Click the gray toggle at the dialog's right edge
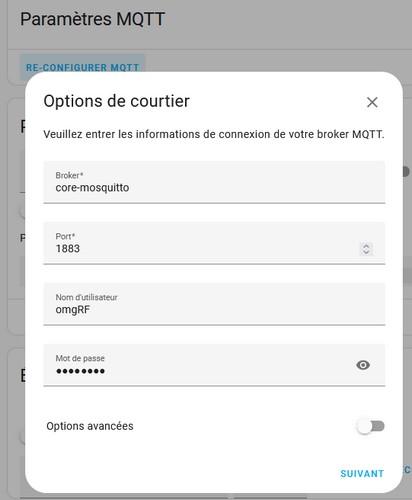The image size is (412, 500). tap(406, 172)
